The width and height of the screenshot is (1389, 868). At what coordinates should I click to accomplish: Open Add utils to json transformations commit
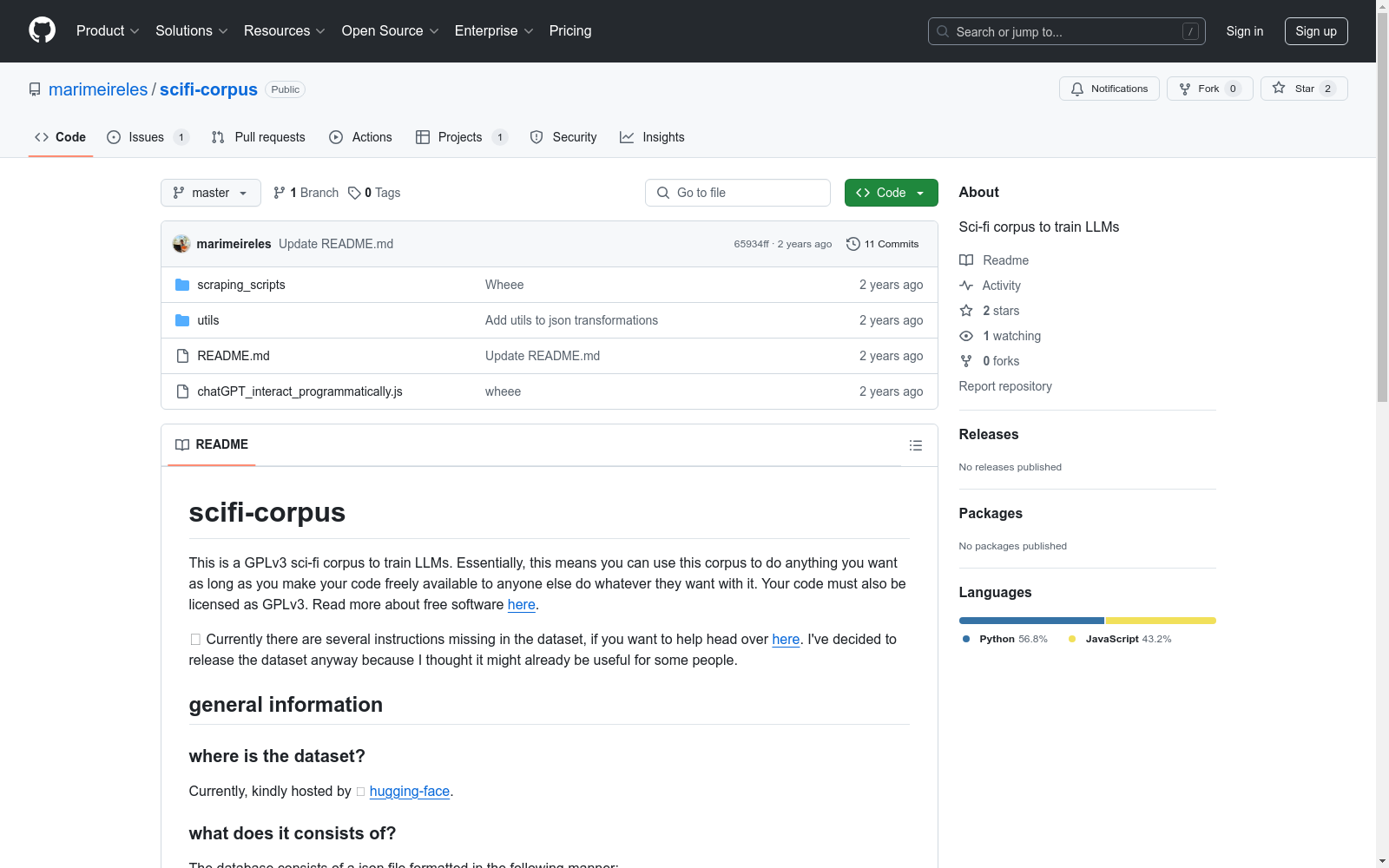[571, 320]
